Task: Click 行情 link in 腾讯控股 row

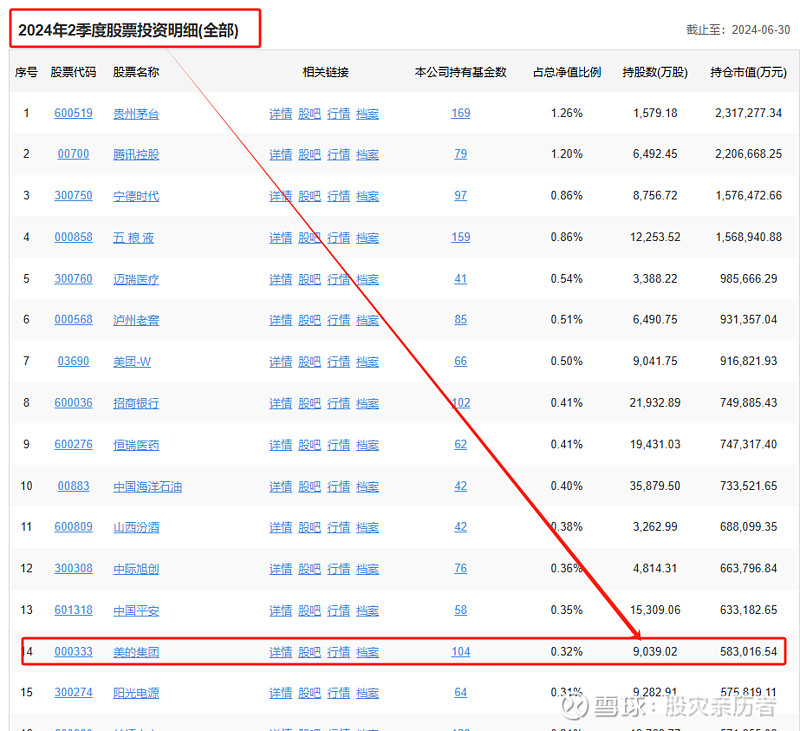Action: [x=338, y=155]
